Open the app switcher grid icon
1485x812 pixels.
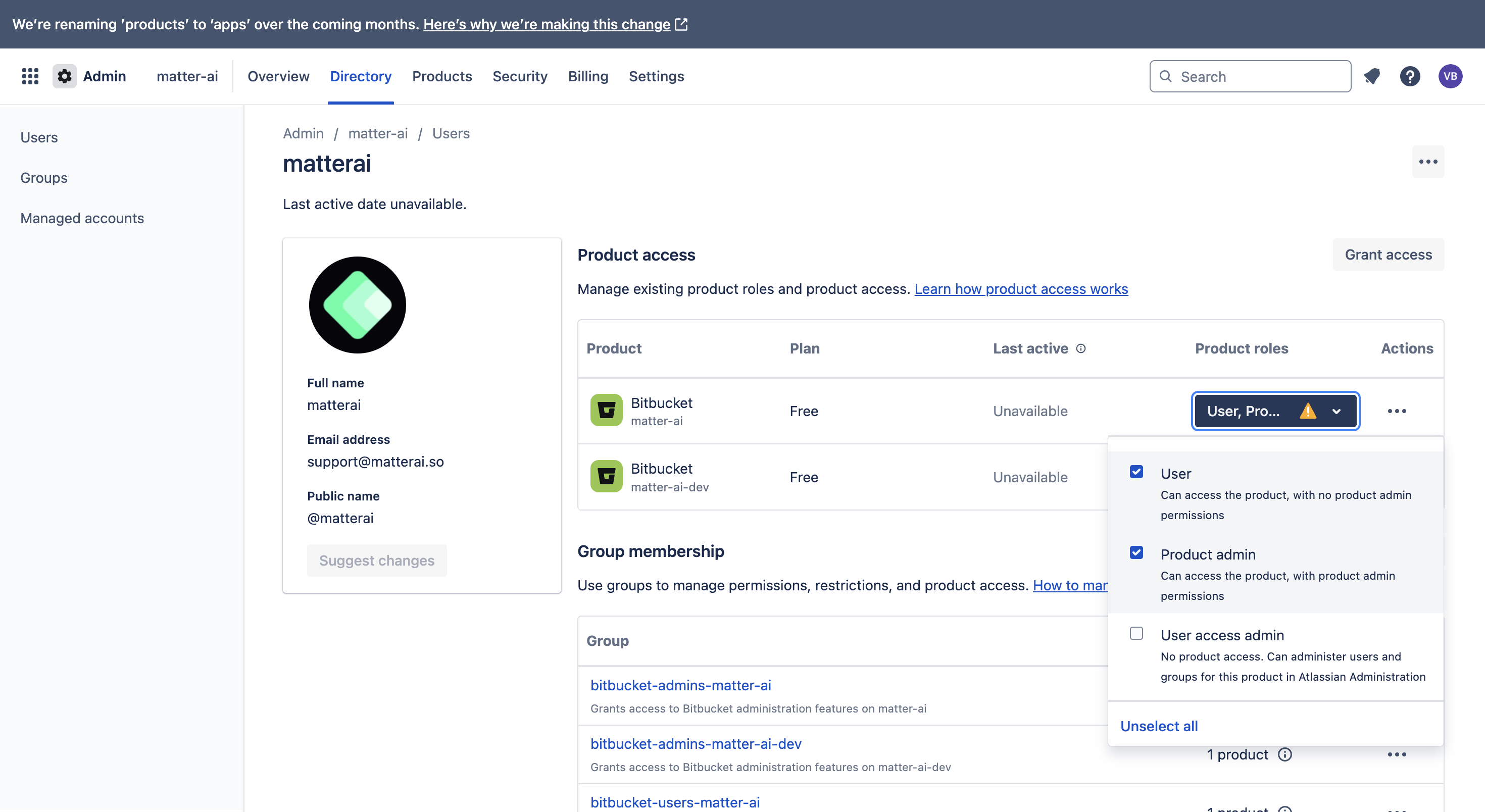(30, 76)
